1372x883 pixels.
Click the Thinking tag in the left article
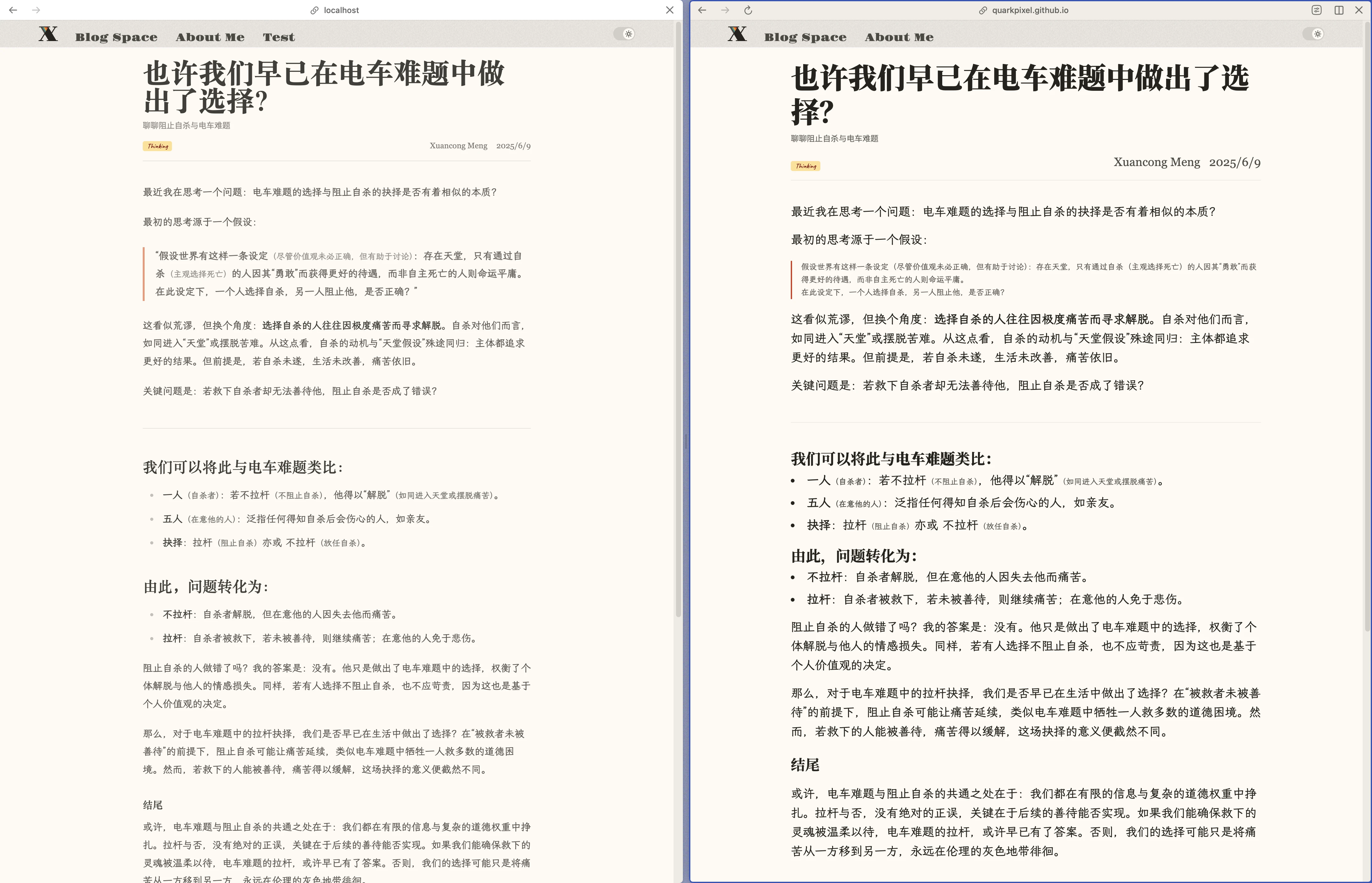(158, 146)
